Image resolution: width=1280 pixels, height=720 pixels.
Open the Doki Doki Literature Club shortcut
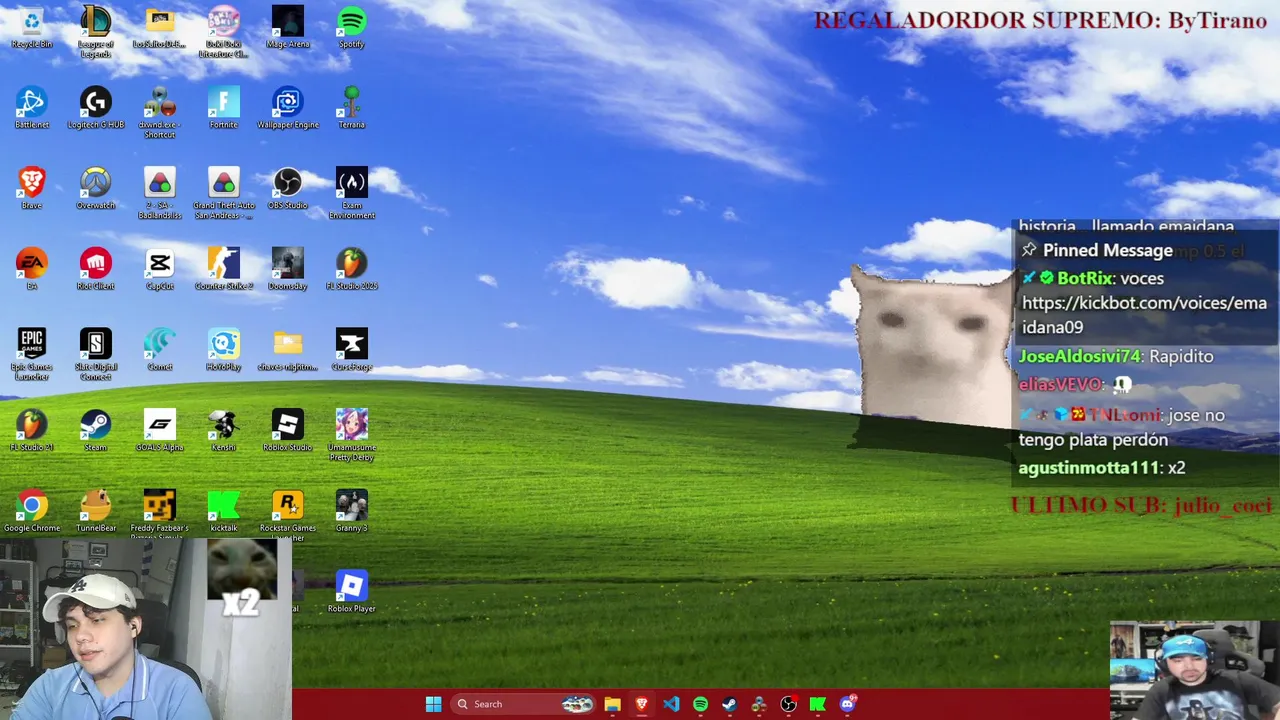point(224,32)
